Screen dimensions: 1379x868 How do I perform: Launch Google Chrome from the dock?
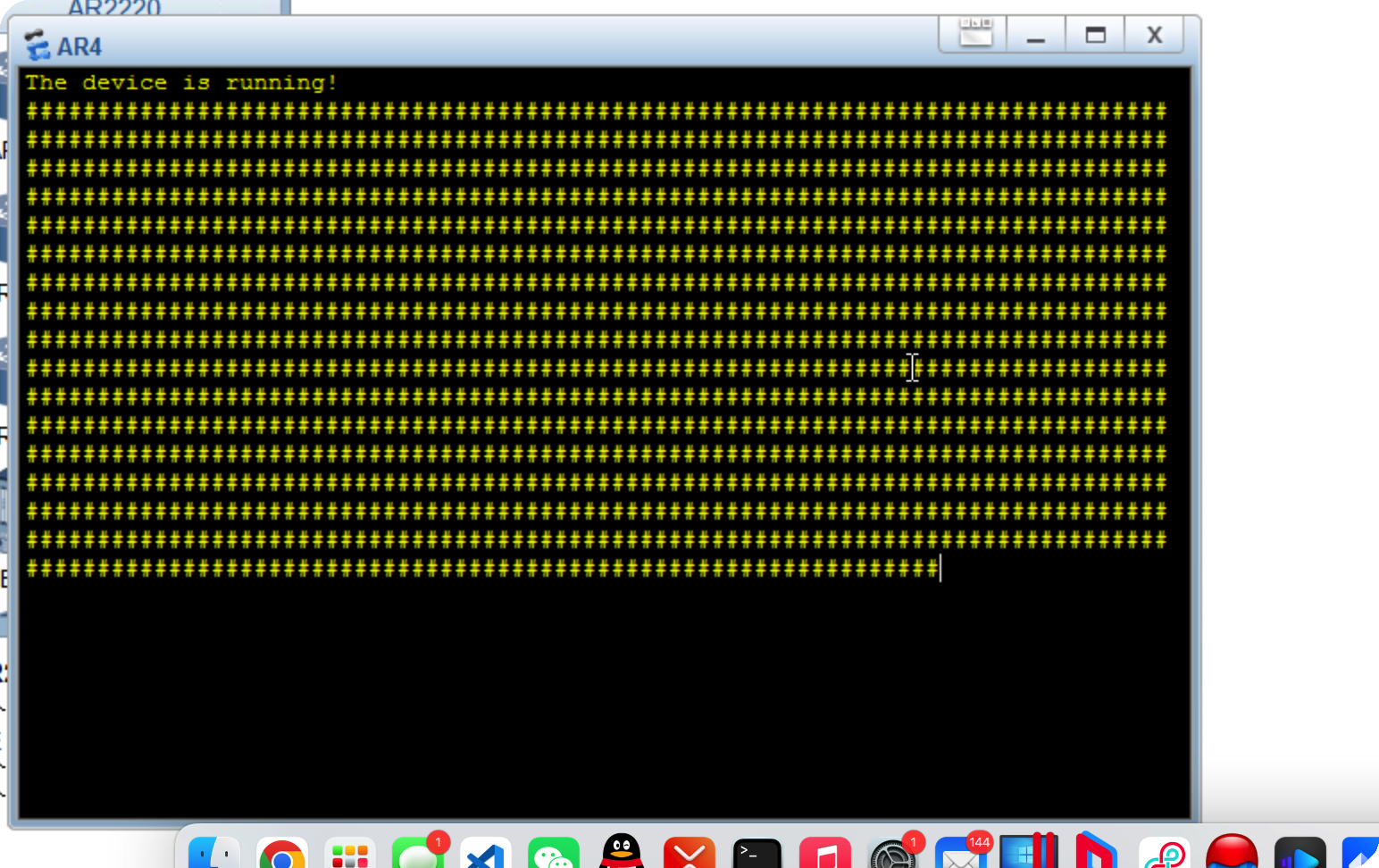coord(282,854)
